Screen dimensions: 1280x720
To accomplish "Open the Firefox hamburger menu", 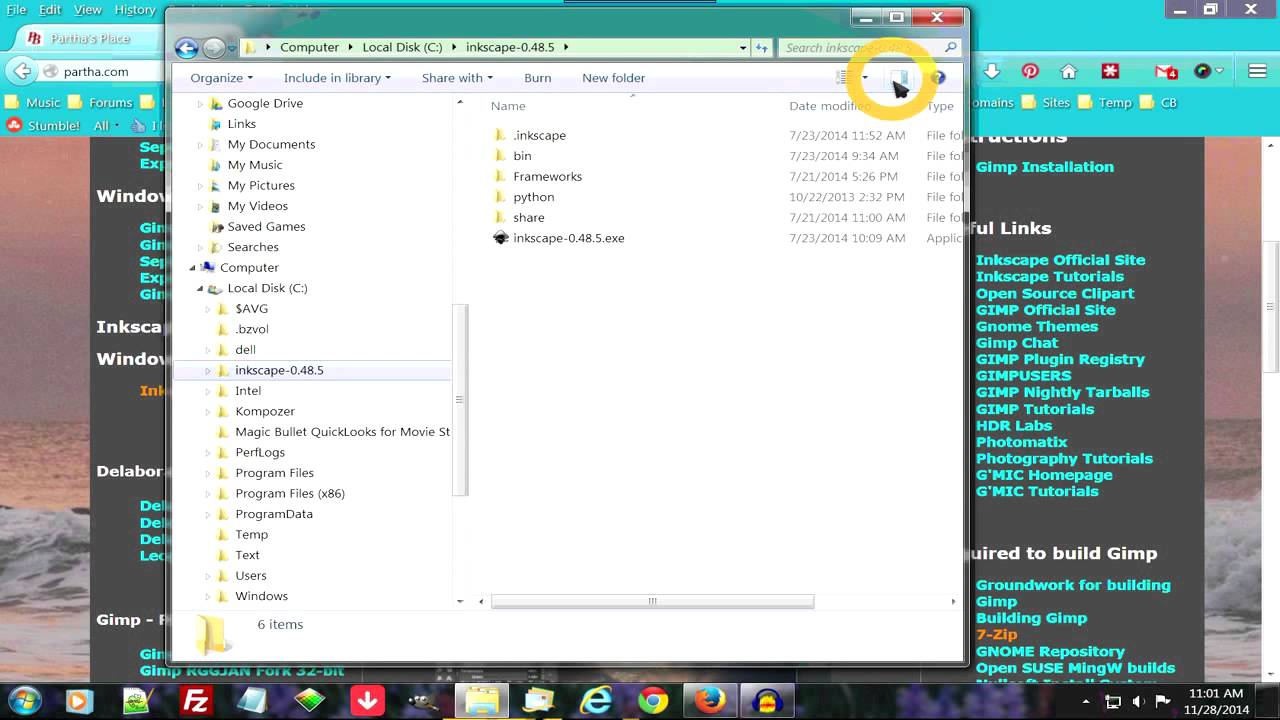I will coord(1257,71).
